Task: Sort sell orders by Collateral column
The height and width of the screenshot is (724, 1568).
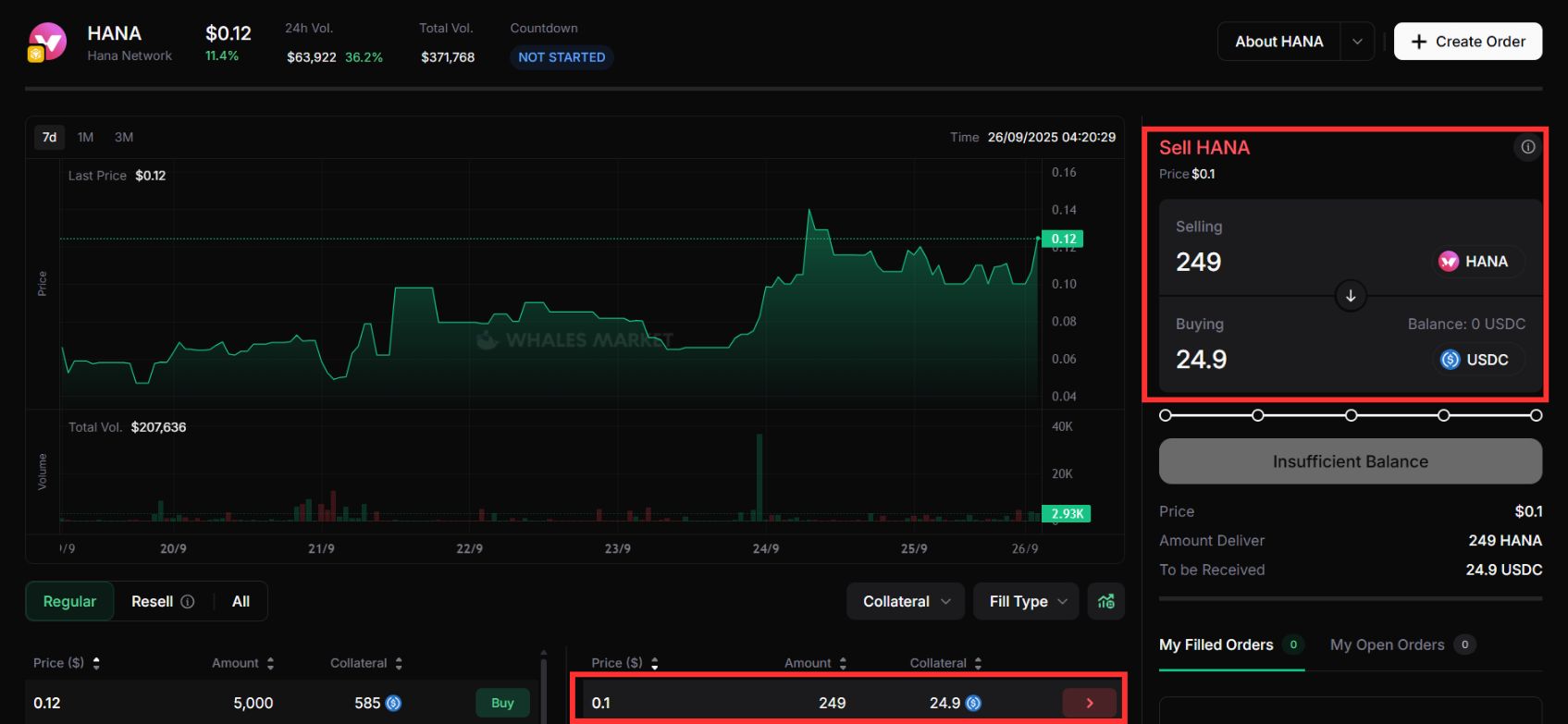Action: click(x=978, y=663)
